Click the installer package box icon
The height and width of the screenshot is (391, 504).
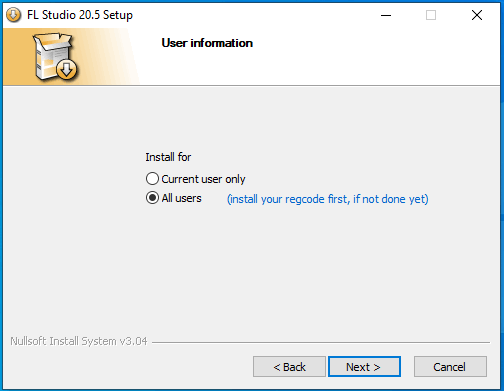55,56
